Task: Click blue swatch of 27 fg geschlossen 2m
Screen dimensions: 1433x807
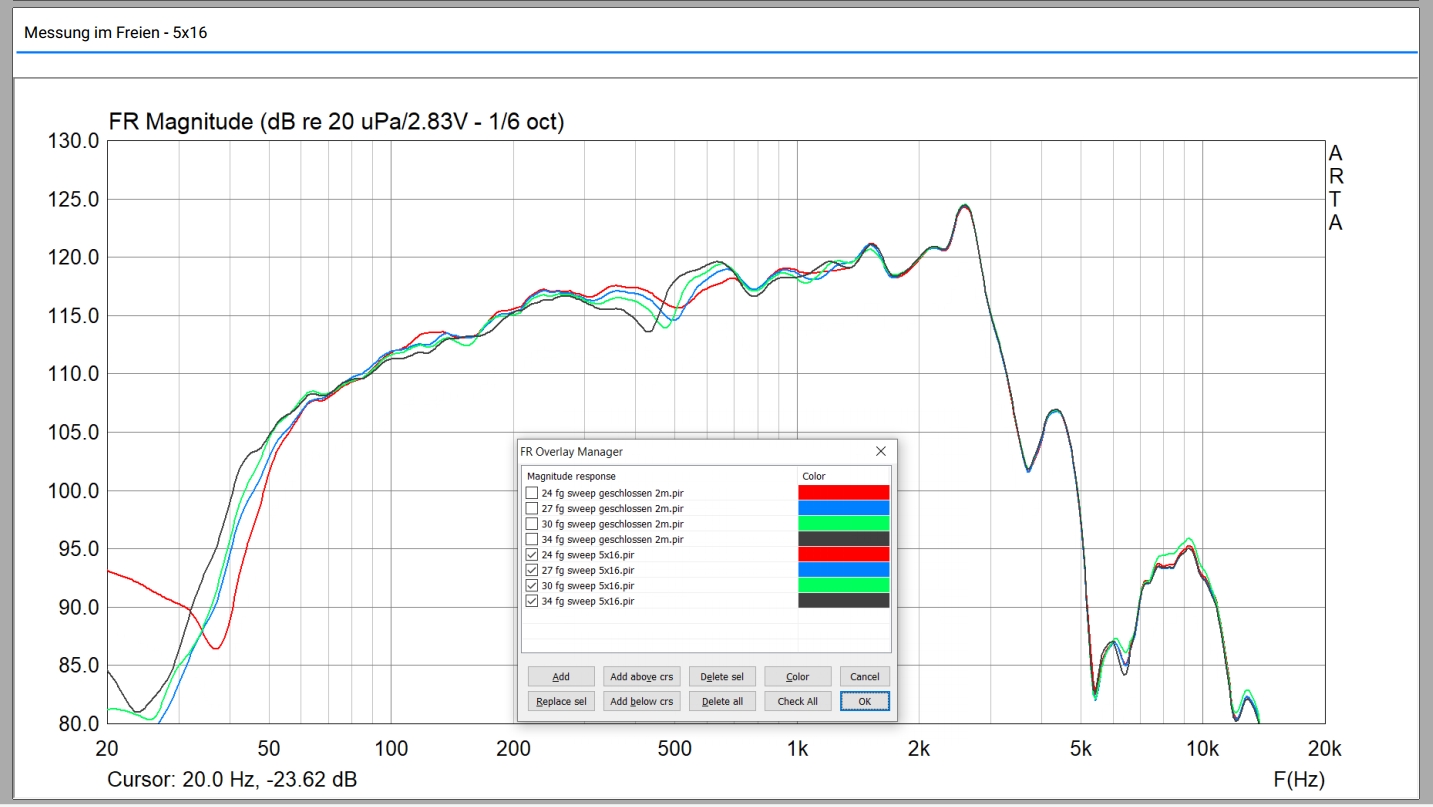Action: tap(844, 508)
